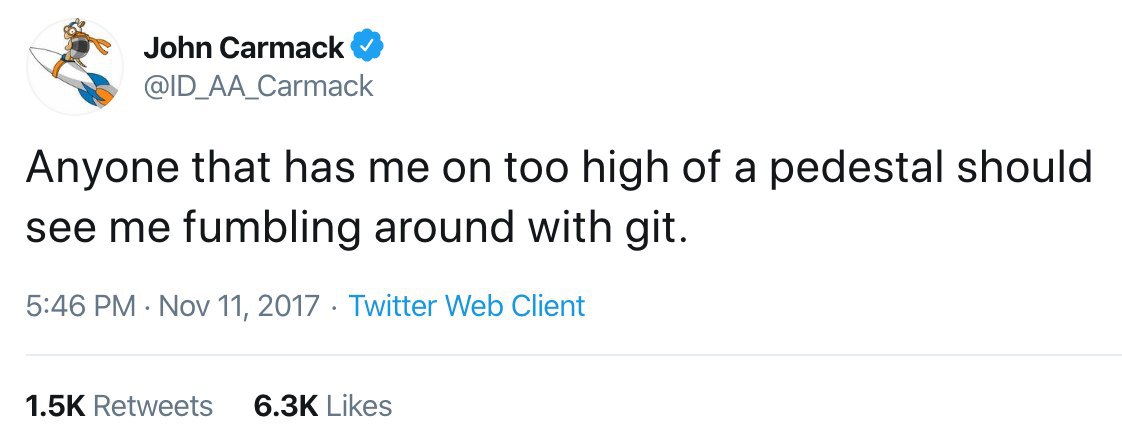Click the first line of tweet text
The height and width of the screenshot is (448, 1122).
(x=558, y=168)
